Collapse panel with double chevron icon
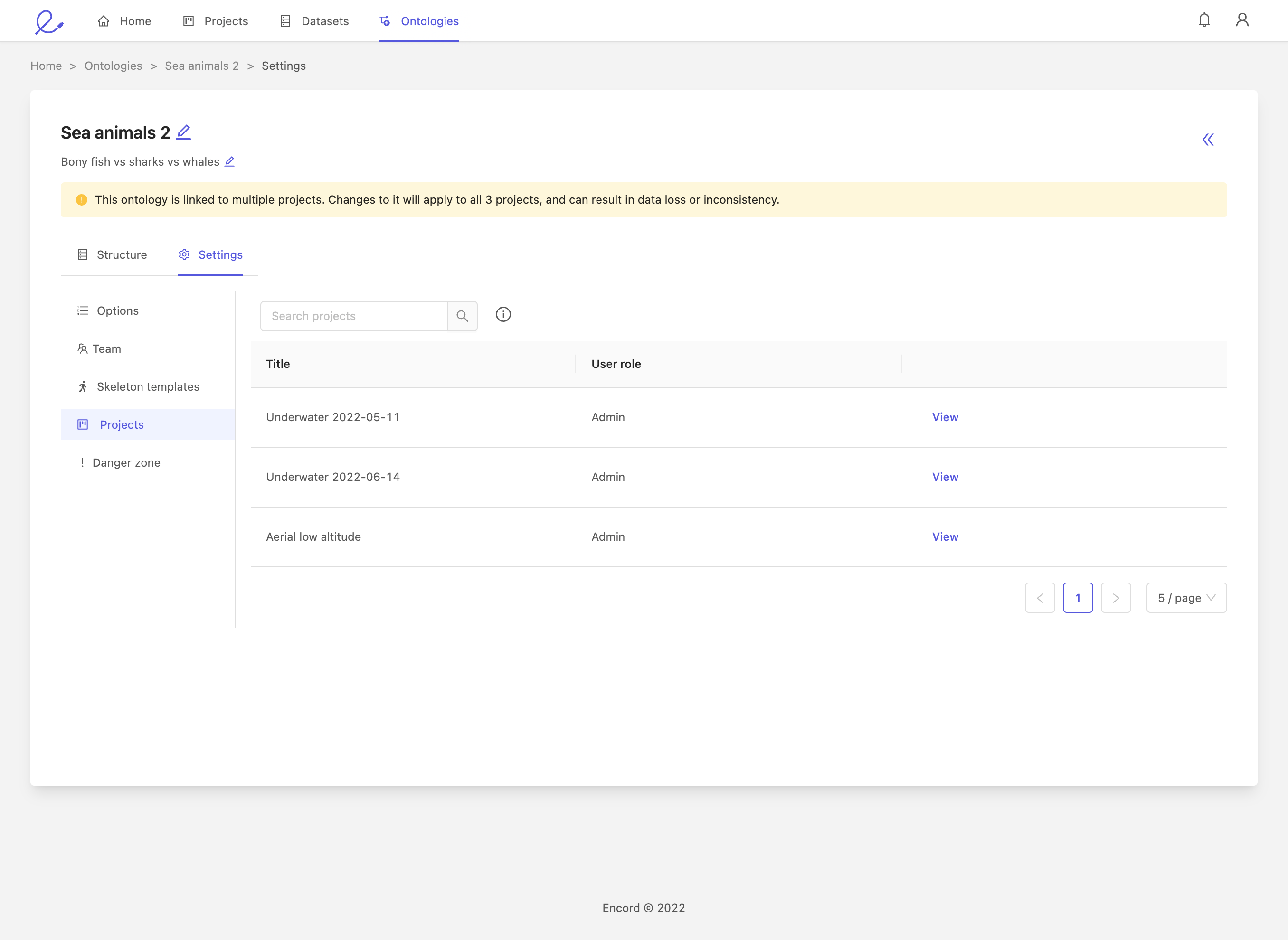The width and height of the screenshot is (1288, 940). (1208, 140)
